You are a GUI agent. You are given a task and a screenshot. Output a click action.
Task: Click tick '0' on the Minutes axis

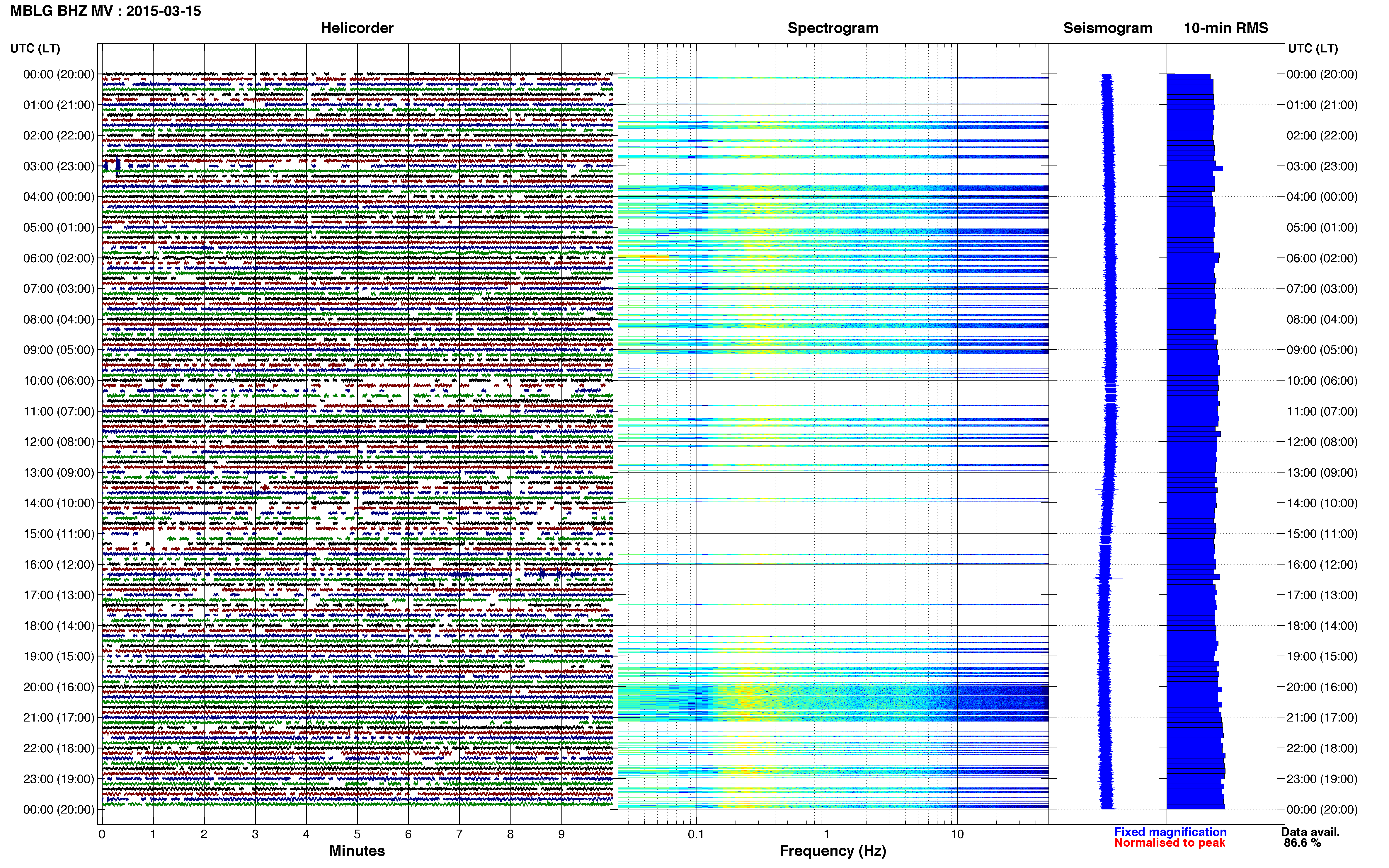click(102, 835)
